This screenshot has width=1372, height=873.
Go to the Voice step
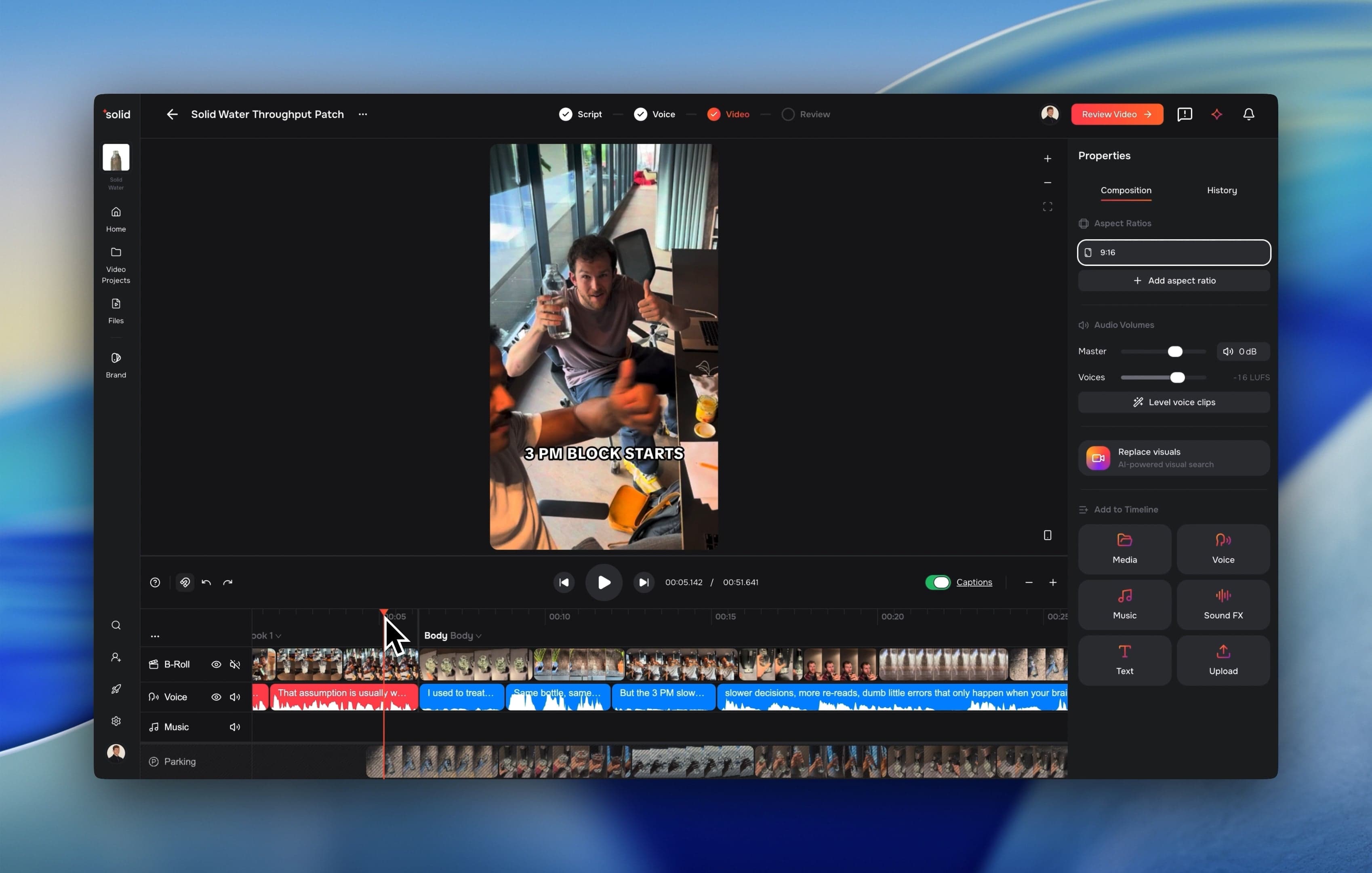click(x=654, y=114)
